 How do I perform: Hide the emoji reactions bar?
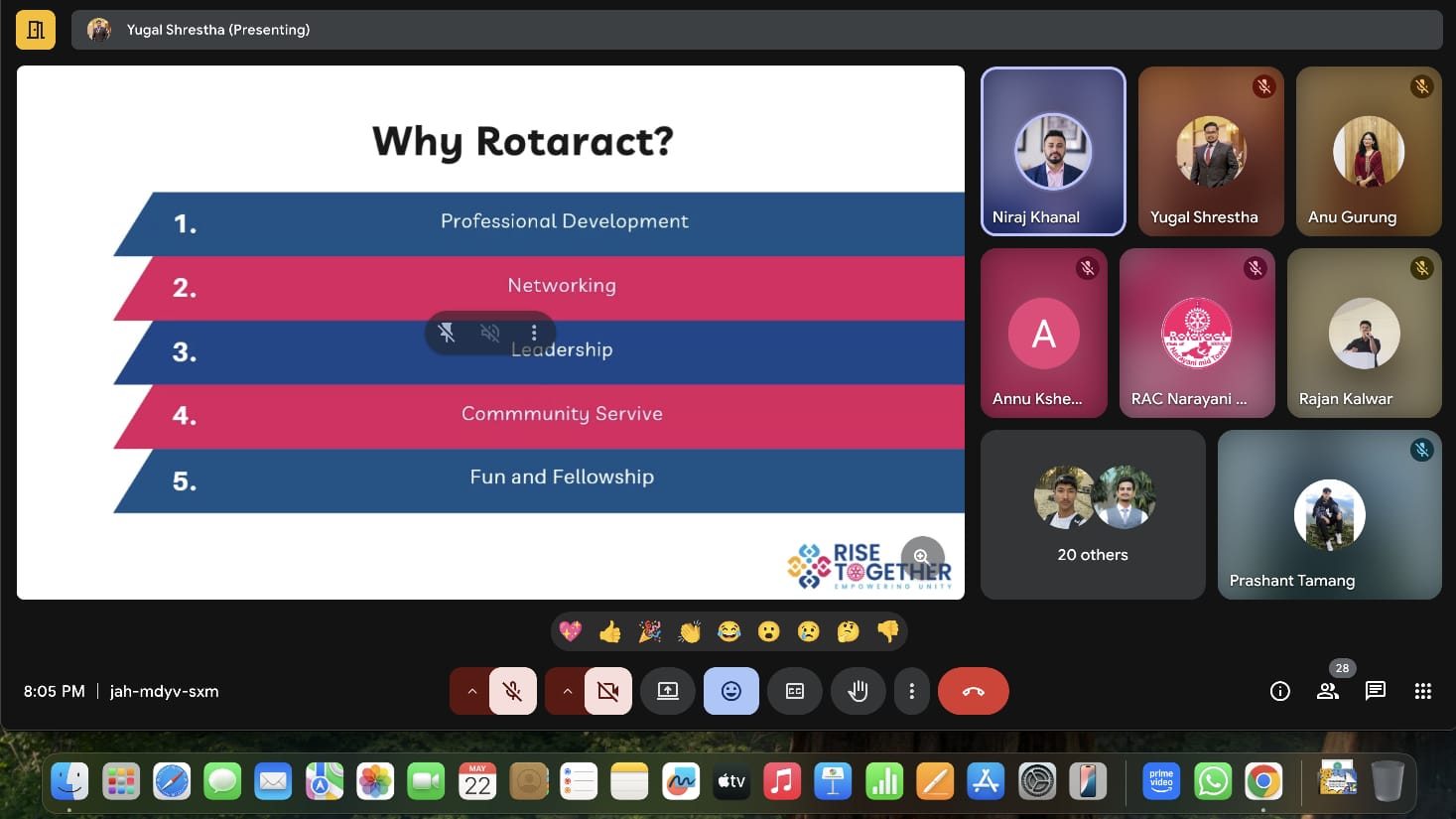731,691
